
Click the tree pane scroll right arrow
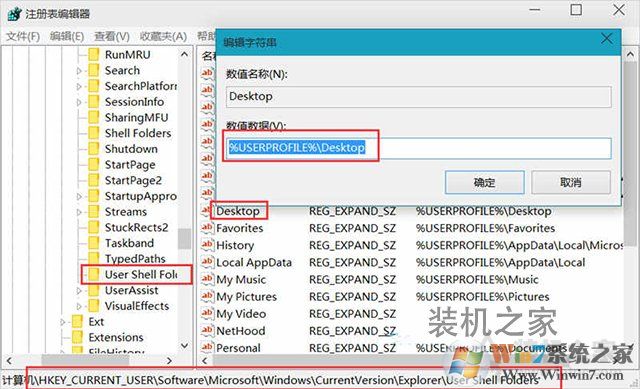click(169, 360)
